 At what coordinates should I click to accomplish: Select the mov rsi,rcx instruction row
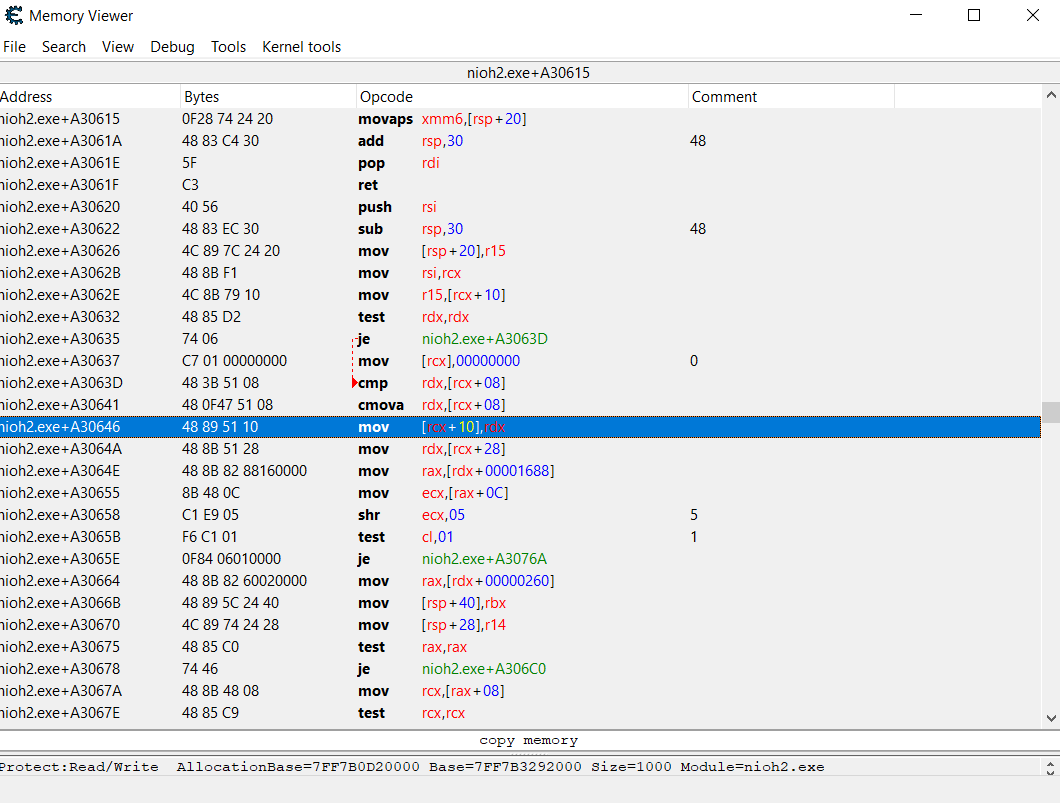click(521, 272)
